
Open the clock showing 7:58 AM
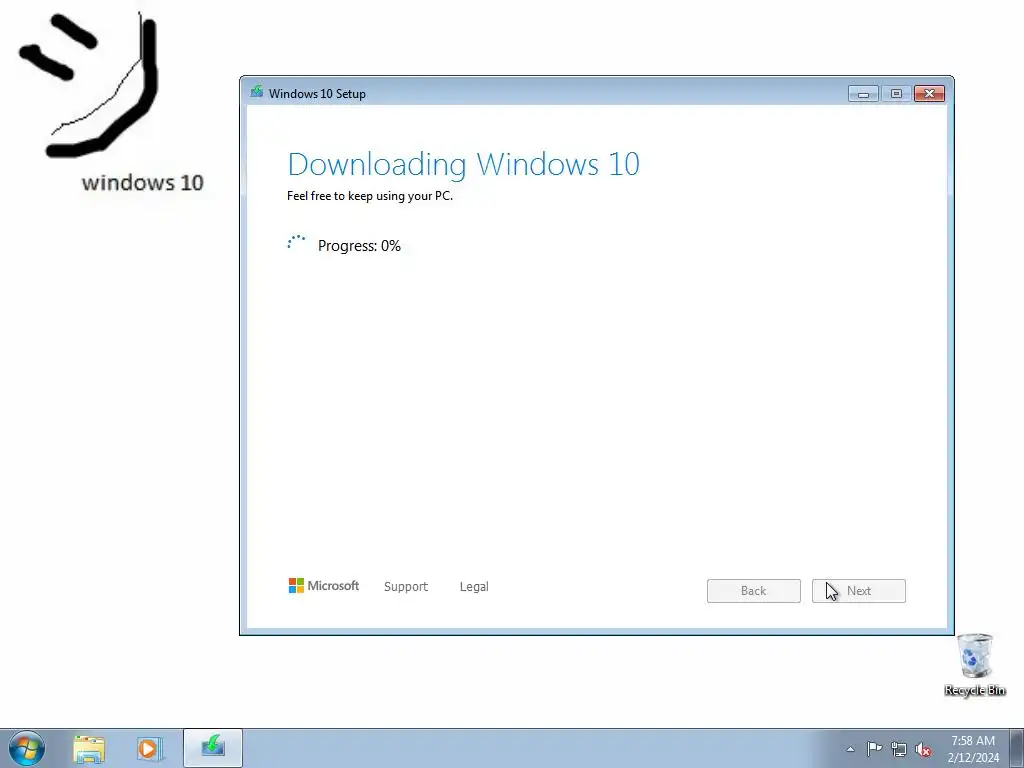pyautogui.click(x=973, y=749)
